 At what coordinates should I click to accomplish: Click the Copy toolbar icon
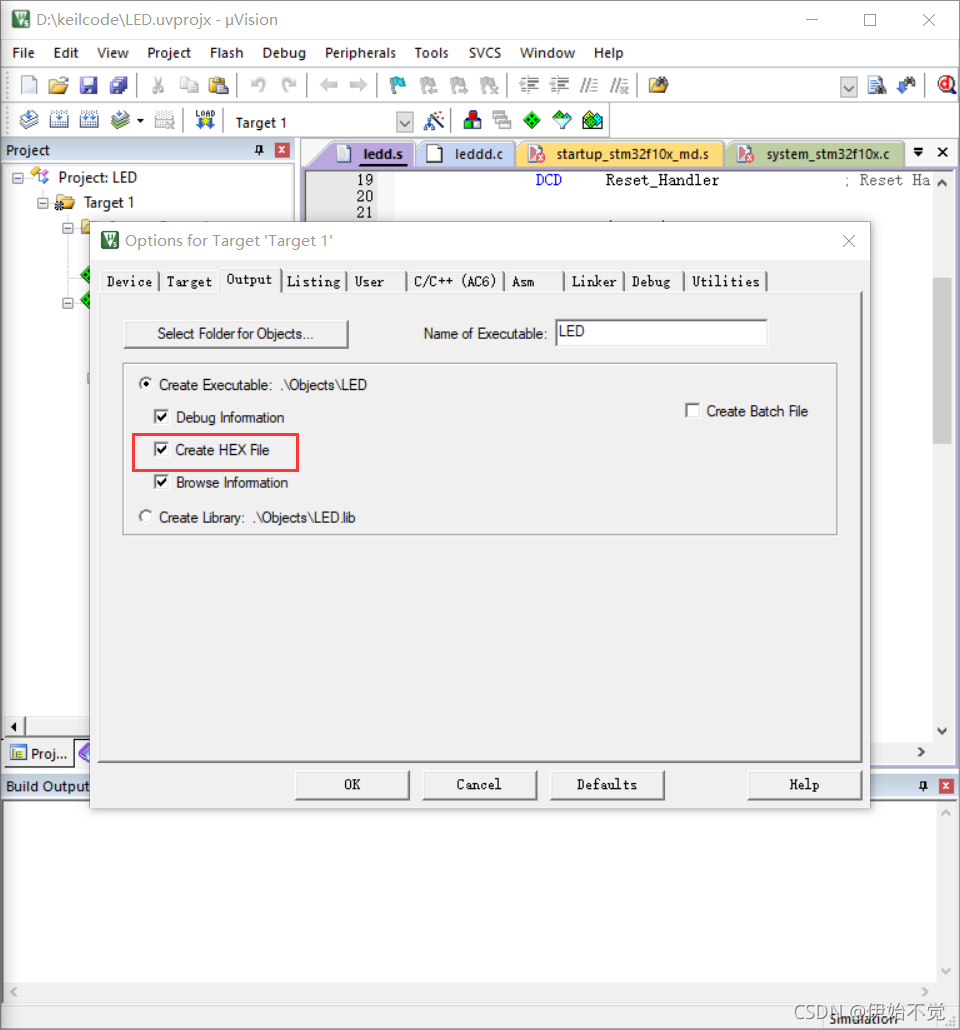click(x=189, y=85)
